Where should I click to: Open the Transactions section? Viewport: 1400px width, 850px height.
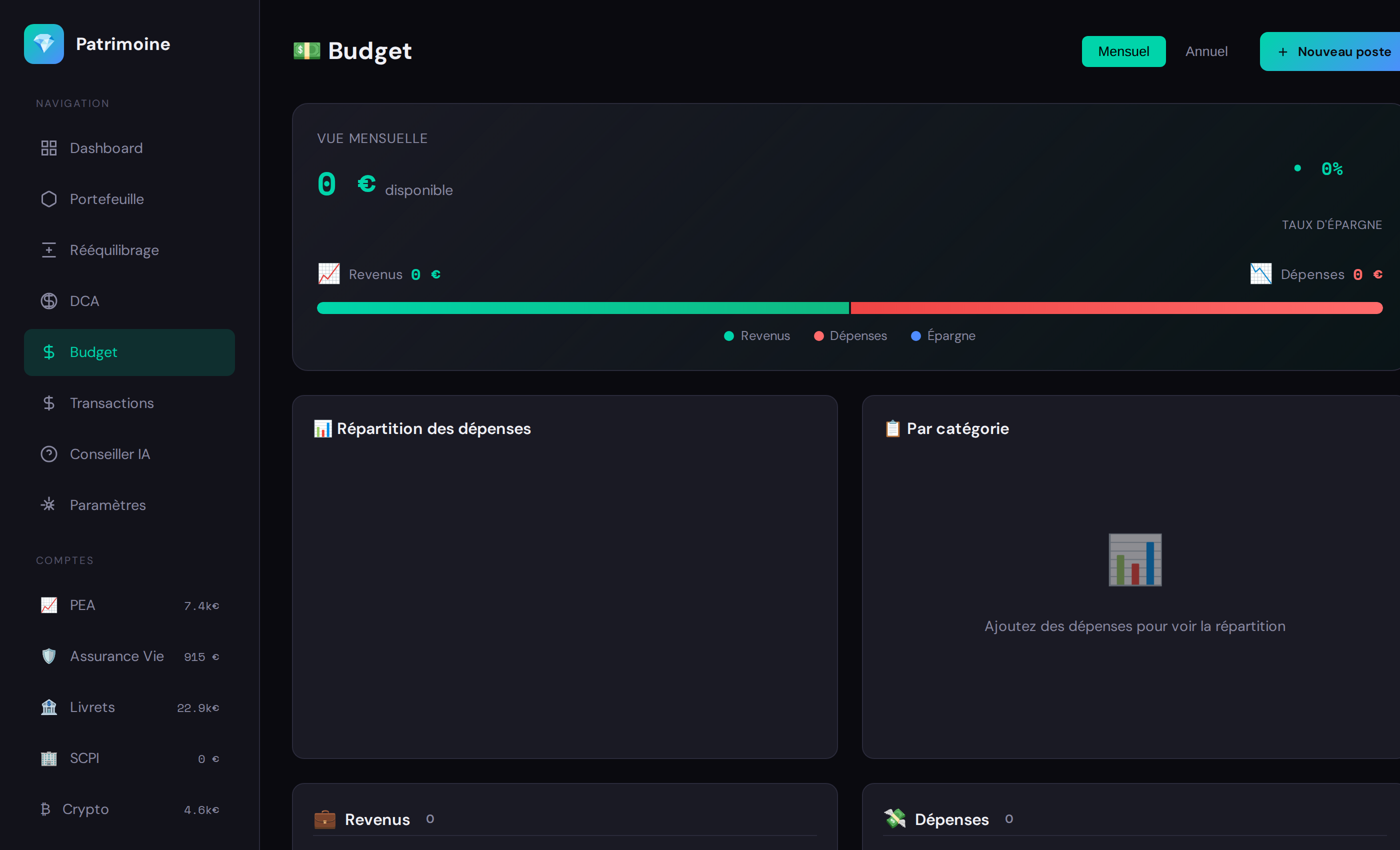pyautogui.click(x=112, y=403)
